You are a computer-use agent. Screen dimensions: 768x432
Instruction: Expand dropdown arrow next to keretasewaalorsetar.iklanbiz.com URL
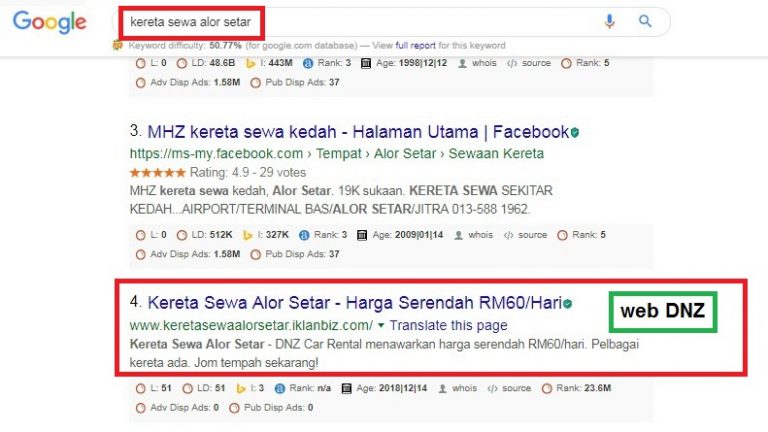(381, 325)
